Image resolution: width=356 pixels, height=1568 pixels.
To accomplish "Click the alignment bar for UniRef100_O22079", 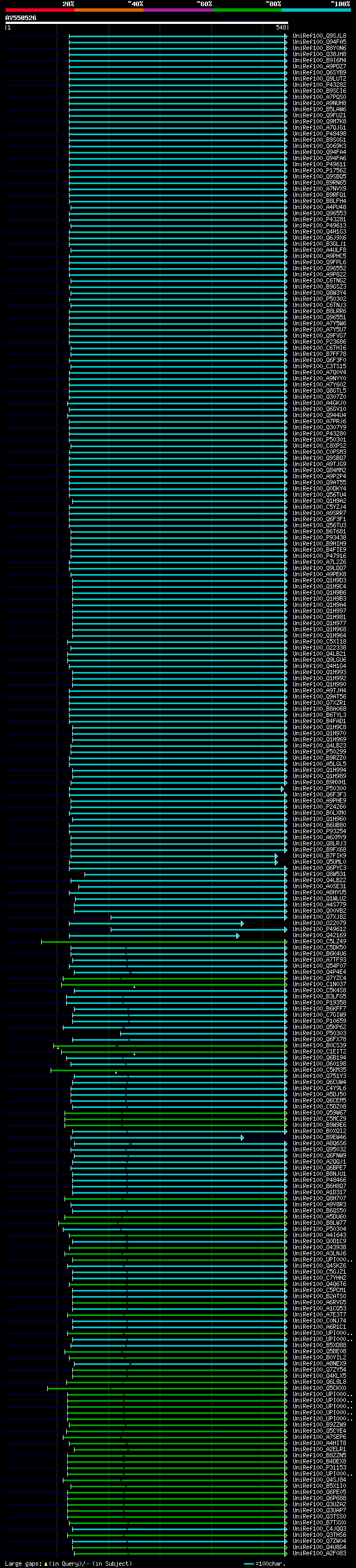I will pos(156,923).
